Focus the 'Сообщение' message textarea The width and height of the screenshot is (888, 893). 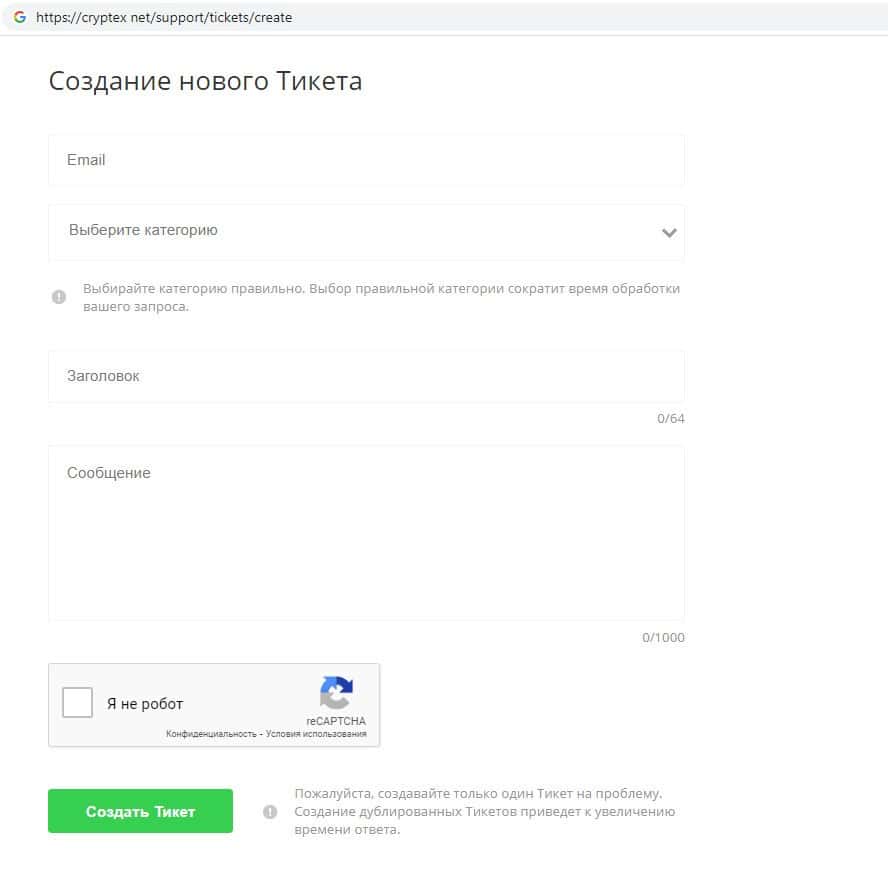tap(366, 533)
